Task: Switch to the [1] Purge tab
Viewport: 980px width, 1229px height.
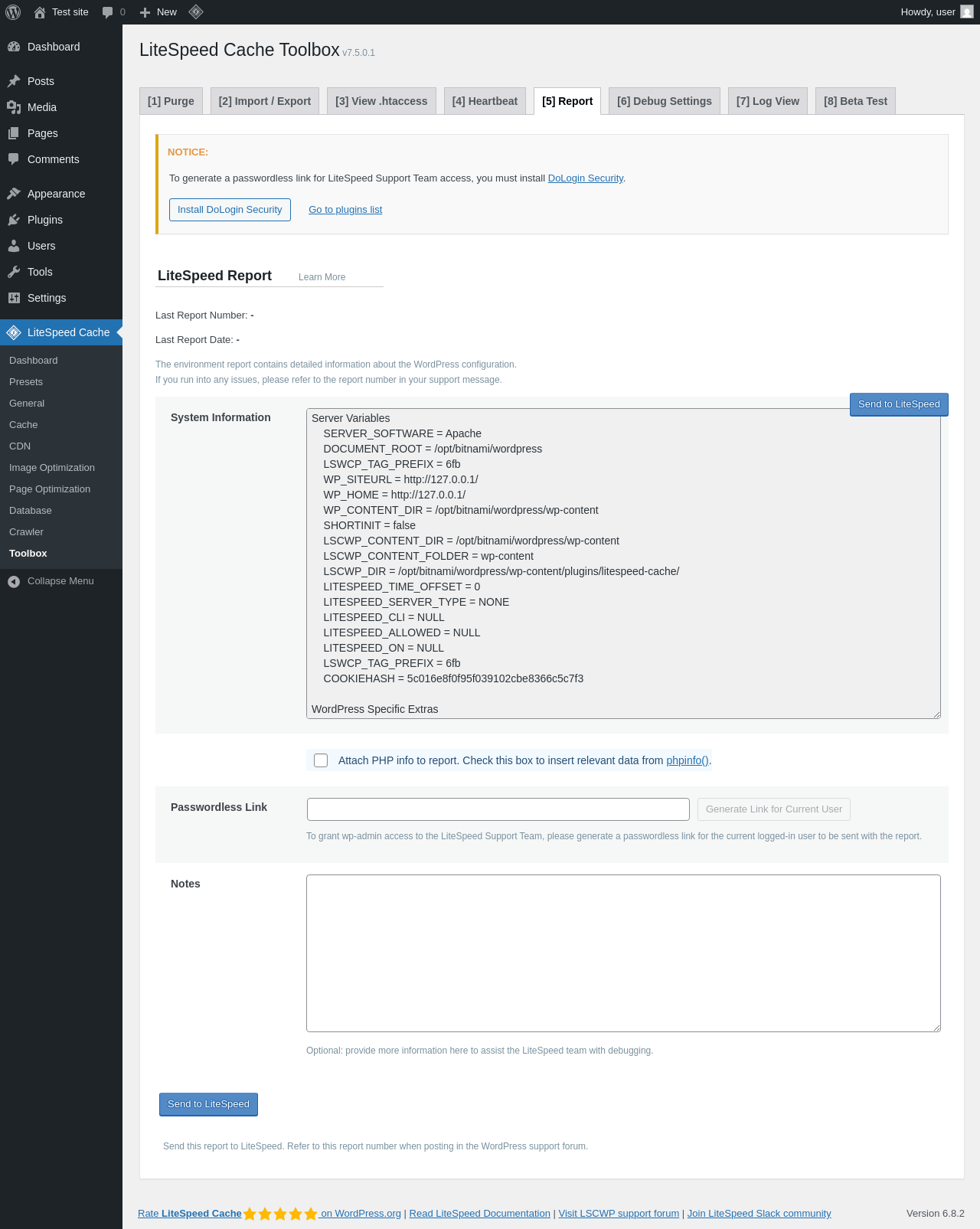Action: pyautogui.click(x=171, y=101)
